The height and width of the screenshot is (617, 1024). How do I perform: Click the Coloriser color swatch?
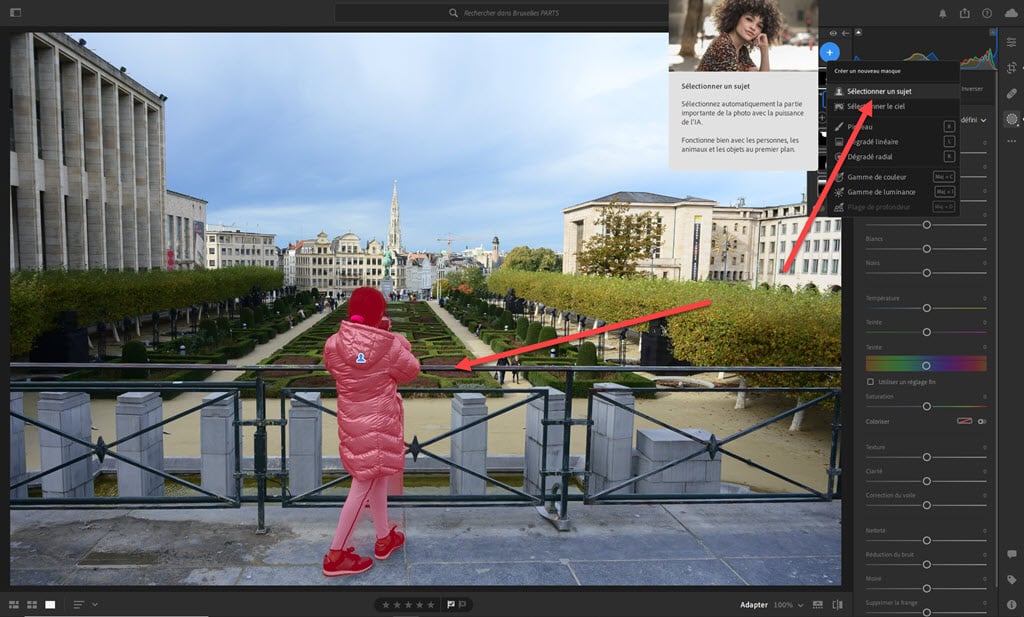click(x=964, y=421)
